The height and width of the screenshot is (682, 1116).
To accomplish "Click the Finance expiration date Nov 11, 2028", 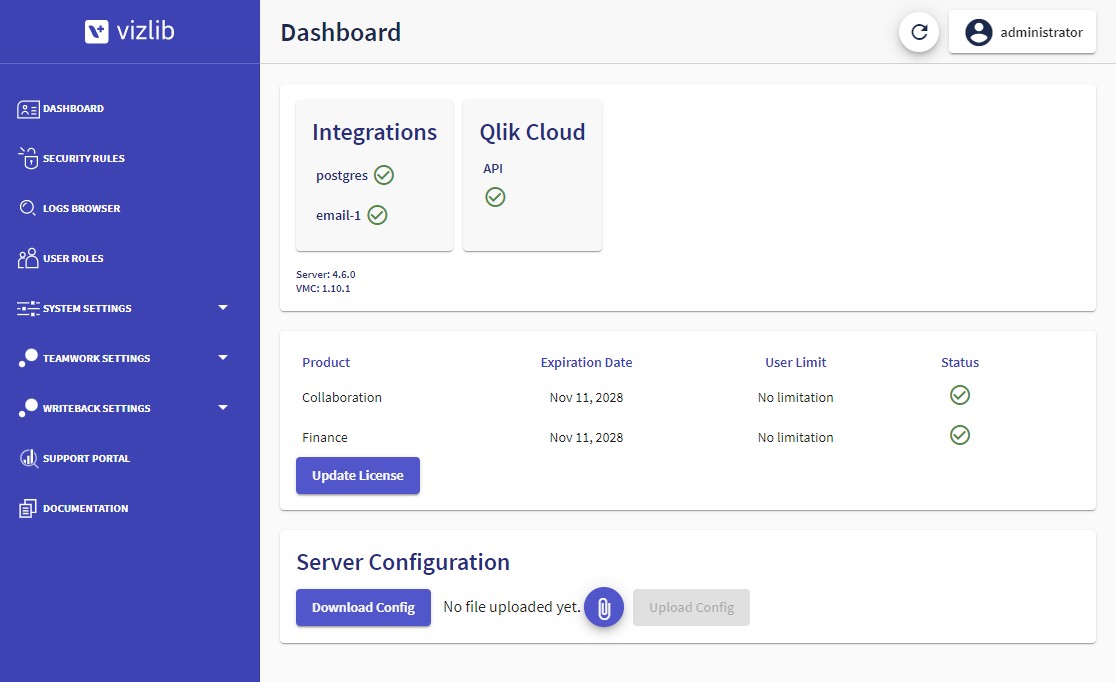I will coord(586,437).
